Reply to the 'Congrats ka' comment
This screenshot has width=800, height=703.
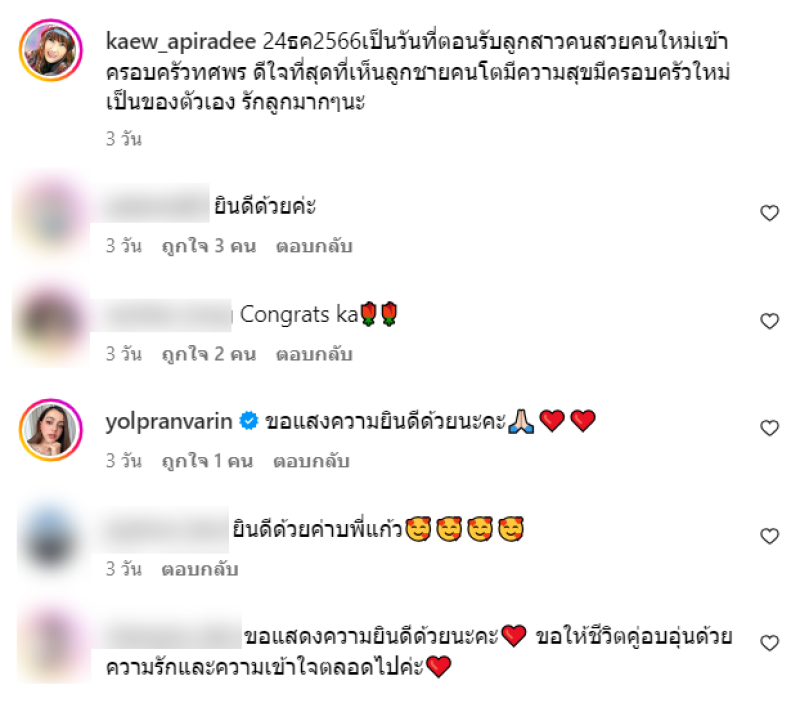(314, 354)
